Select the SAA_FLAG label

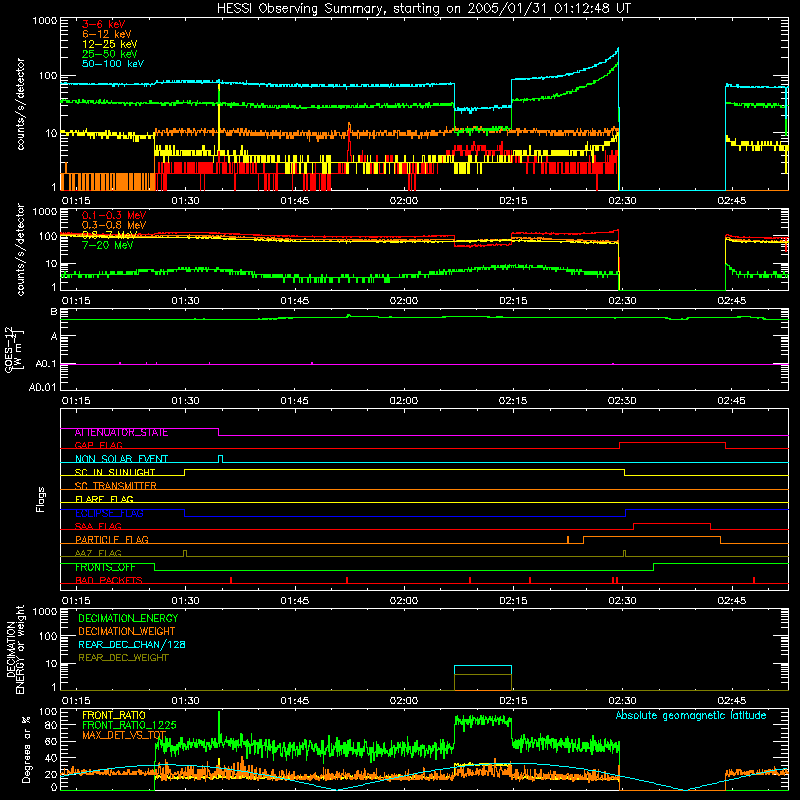98,527
